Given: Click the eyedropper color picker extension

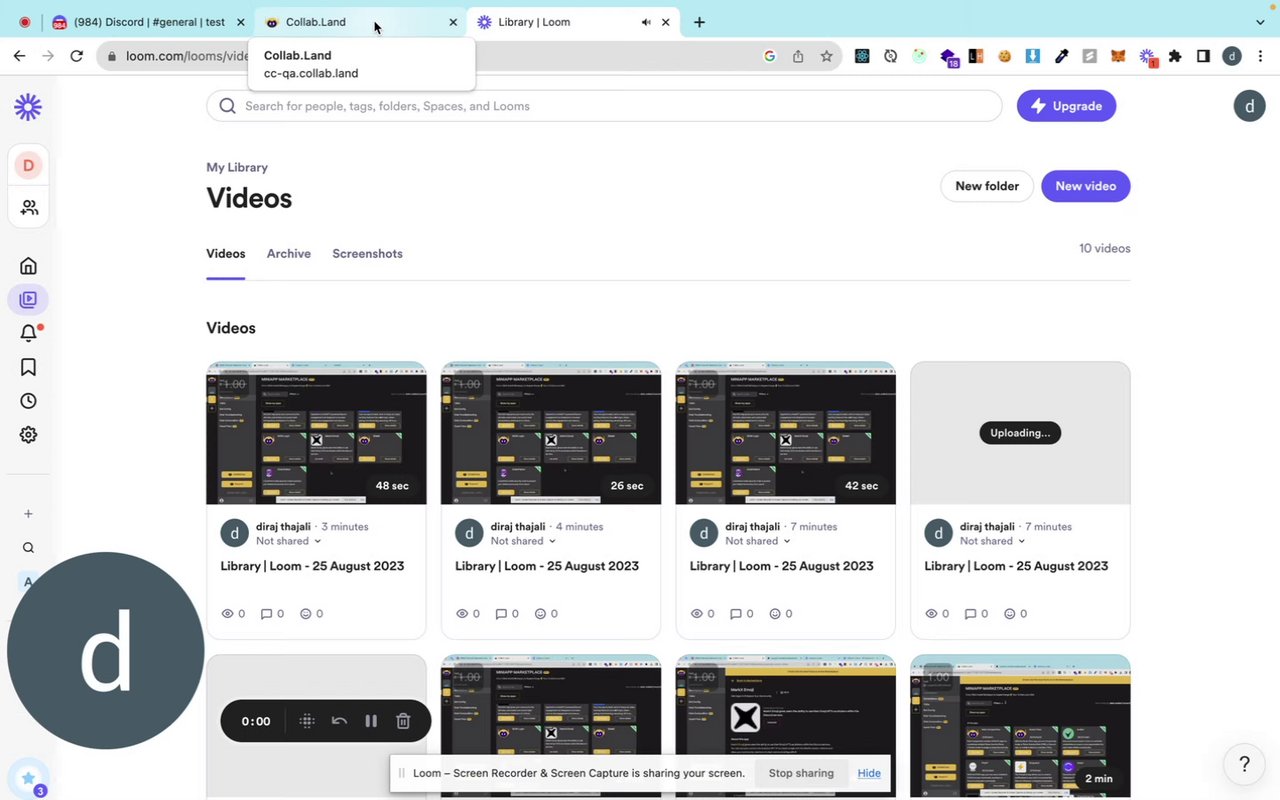Looking at the screenshot, I should [x=1061, y=57].
